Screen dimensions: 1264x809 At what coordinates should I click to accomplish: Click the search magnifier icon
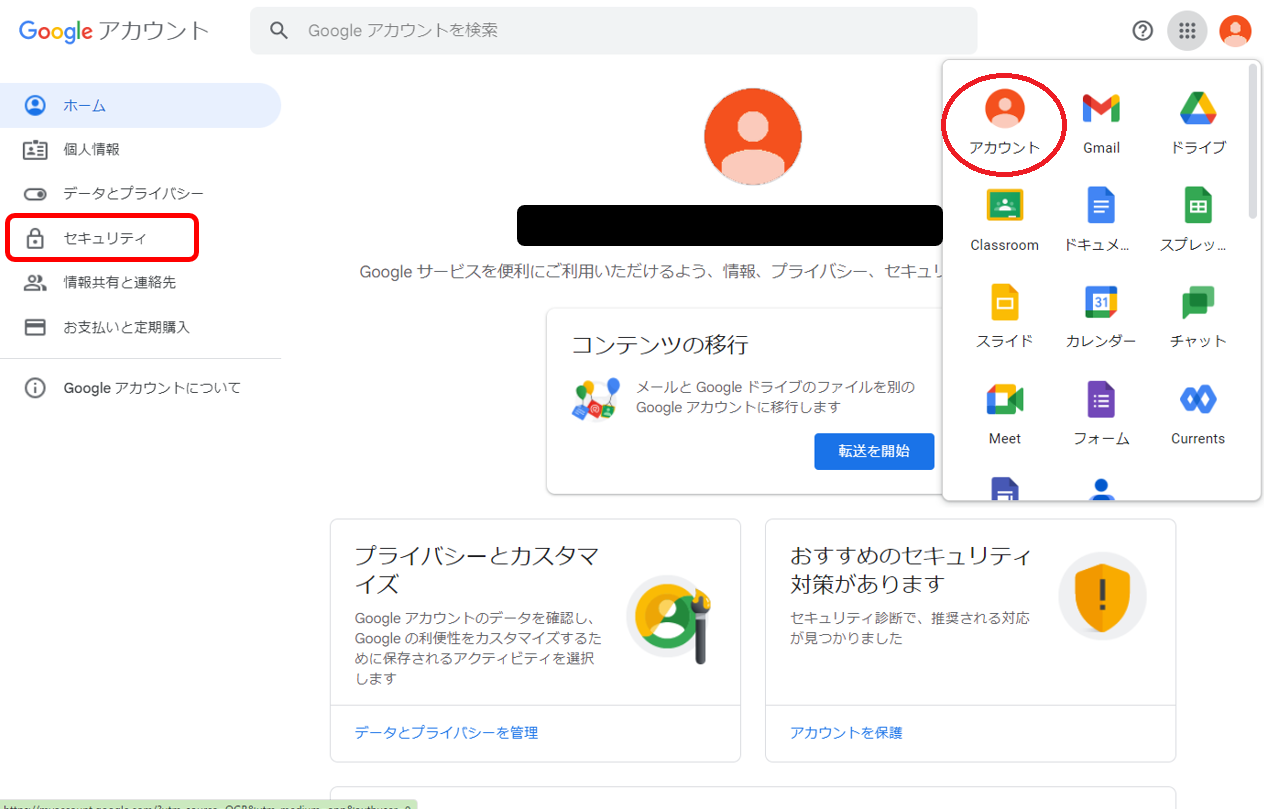click(279, 31)
